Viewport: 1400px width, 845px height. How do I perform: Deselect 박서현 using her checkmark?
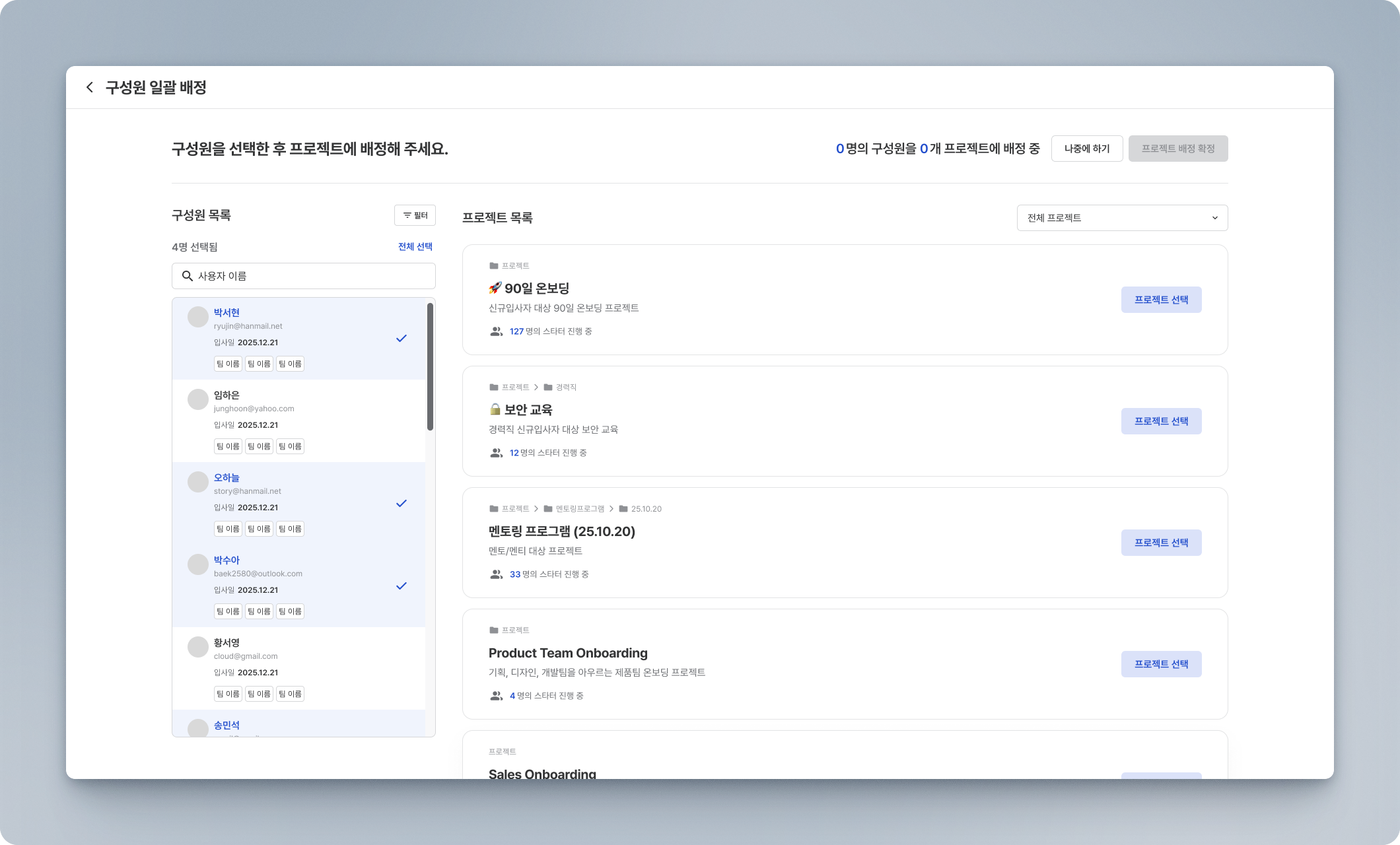click(x=401, y=338)
